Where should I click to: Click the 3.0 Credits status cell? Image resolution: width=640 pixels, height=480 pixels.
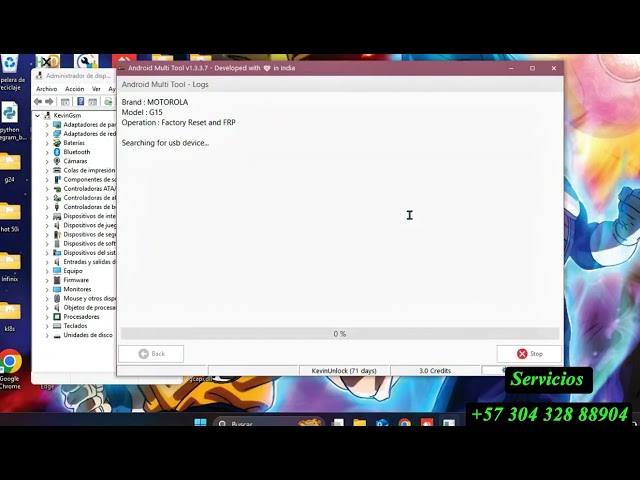pos(435,371)
